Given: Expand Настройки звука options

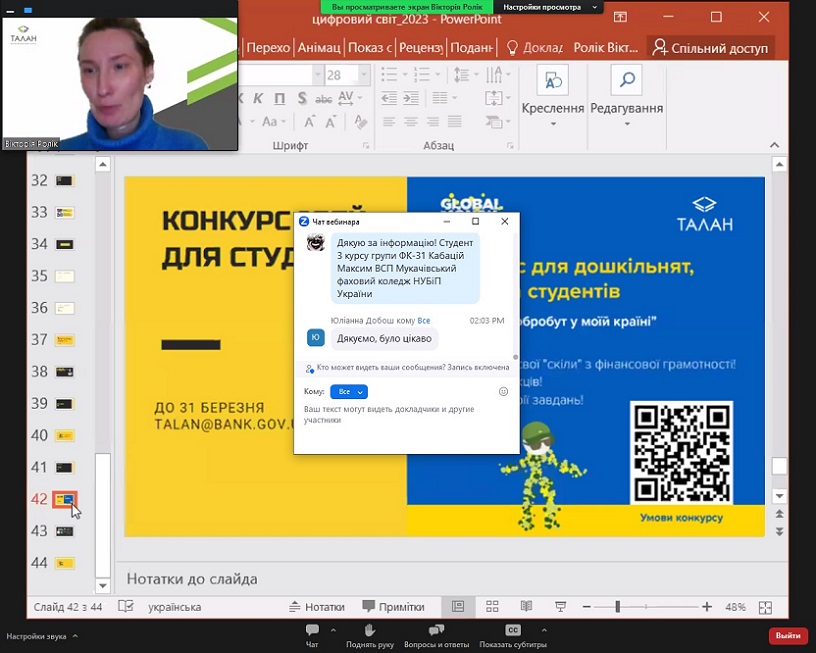Looking at the screenshot, I should (x=75, y=636).
